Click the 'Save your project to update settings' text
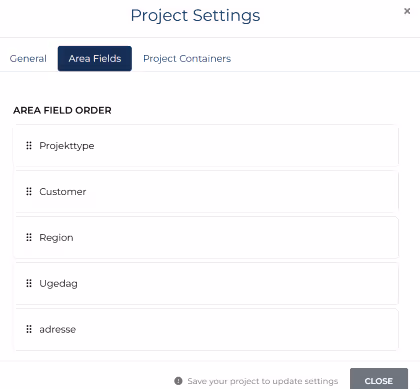The width and height of the screenshot is (420, 389). tap(263, 381)
